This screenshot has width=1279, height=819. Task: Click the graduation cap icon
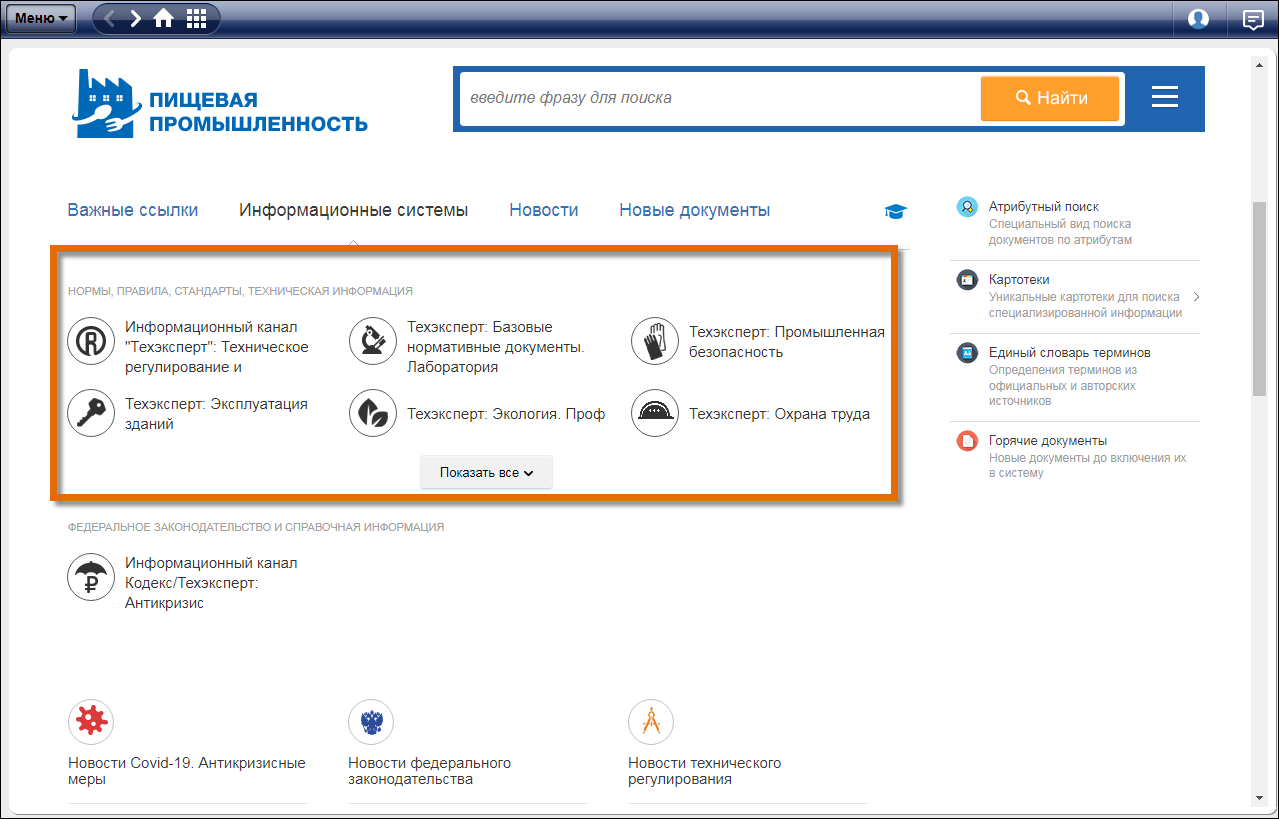pos(895,211)
